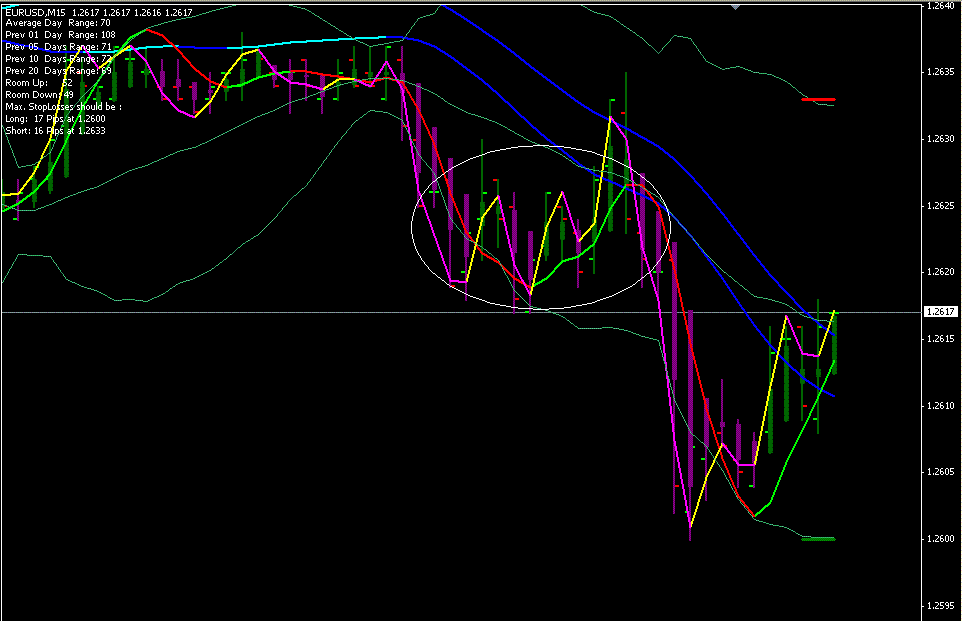Screen dimensions: 963x621
Task: Click the 1.2625 price axis label
Action: point(940,206)
